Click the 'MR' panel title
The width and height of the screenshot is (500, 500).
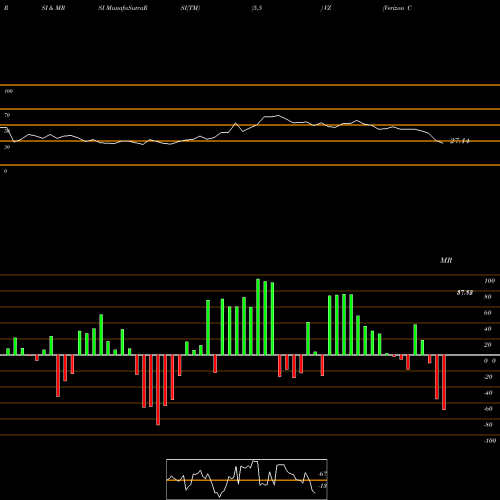446,260
